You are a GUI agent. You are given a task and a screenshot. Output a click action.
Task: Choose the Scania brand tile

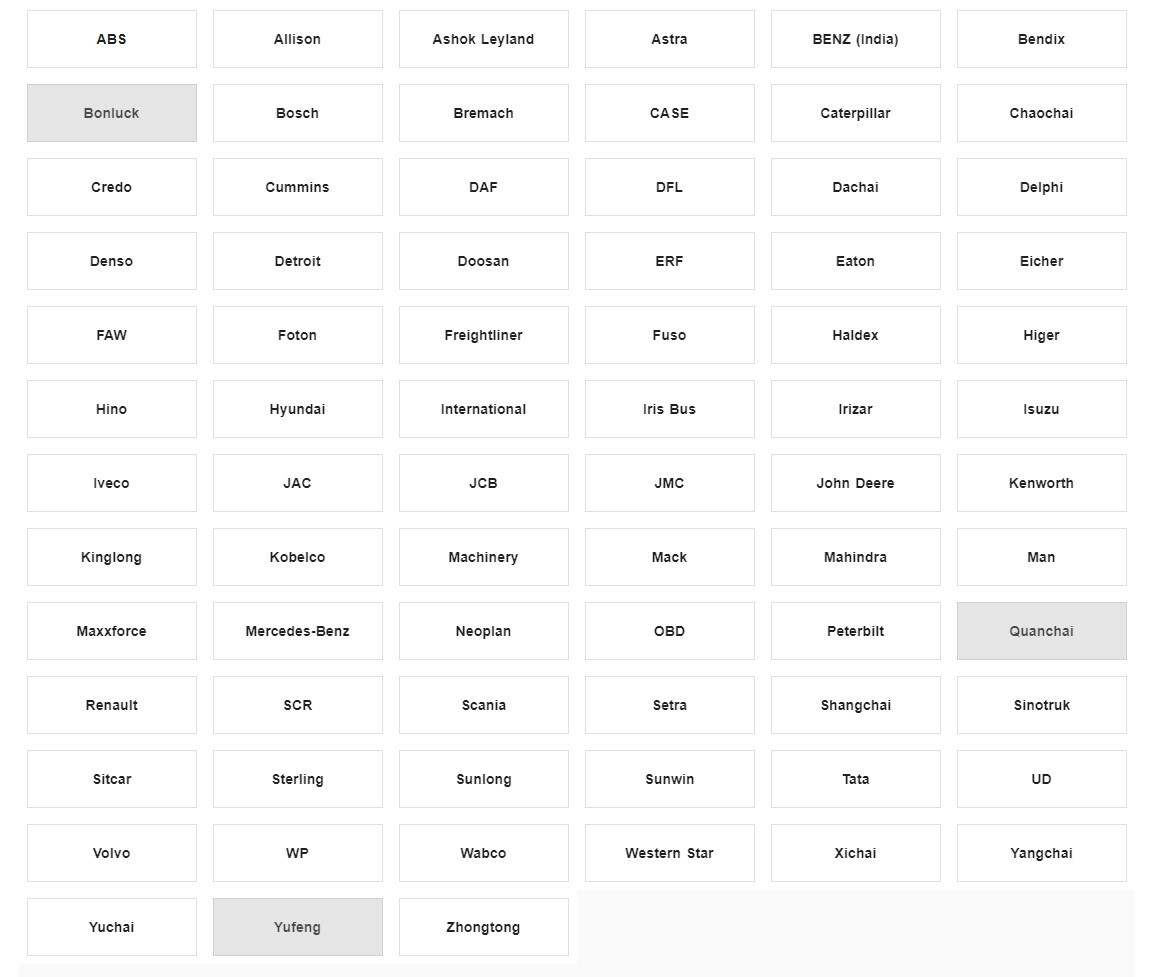tap(483, 705)
